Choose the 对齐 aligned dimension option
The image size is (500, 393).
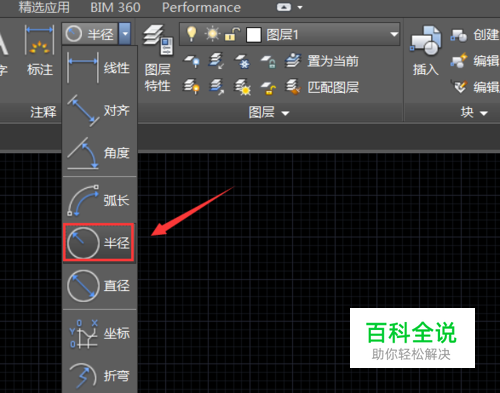(99, 110)
